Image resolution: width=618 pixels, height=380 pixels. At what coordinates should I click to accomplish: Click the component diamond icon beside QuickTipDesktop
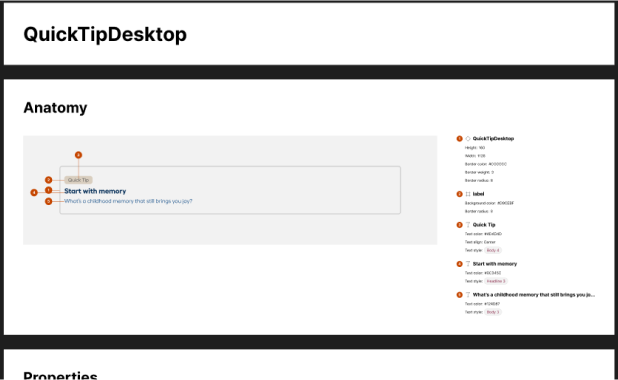pos(468,139)
